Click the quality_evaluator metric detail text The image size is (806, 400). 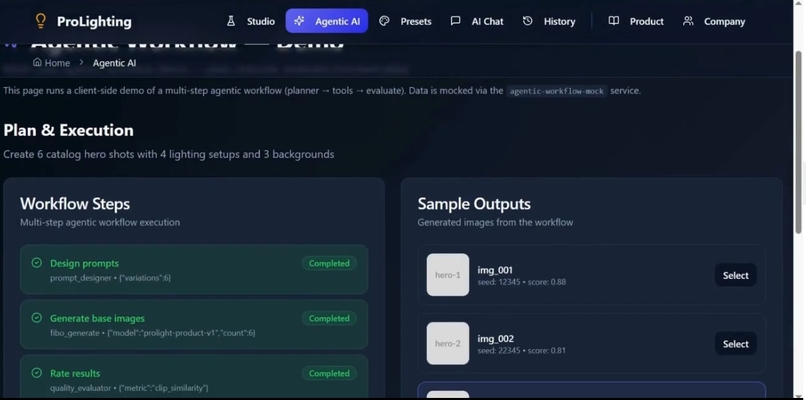(x=129, y=388)
